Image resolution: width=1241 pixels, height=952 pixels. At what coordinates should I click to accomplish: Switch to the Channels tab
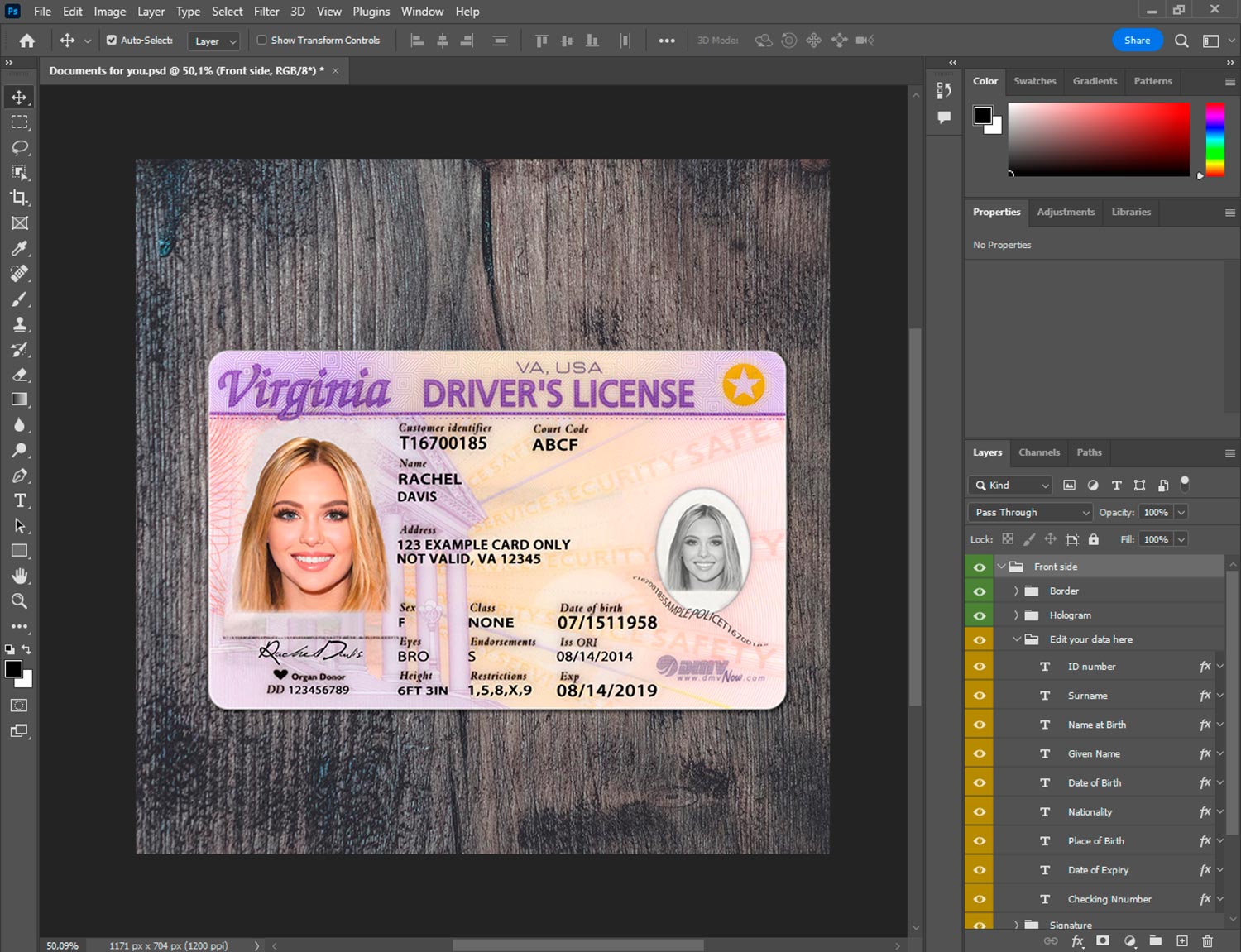point(1038,452)
